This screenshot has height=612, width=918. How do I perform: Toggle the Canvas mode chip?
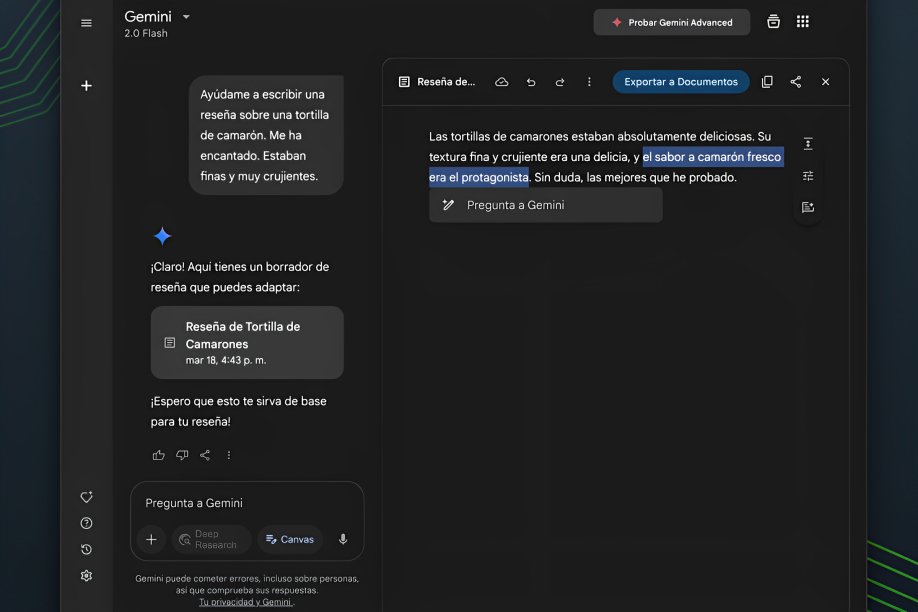click(290, 539)
